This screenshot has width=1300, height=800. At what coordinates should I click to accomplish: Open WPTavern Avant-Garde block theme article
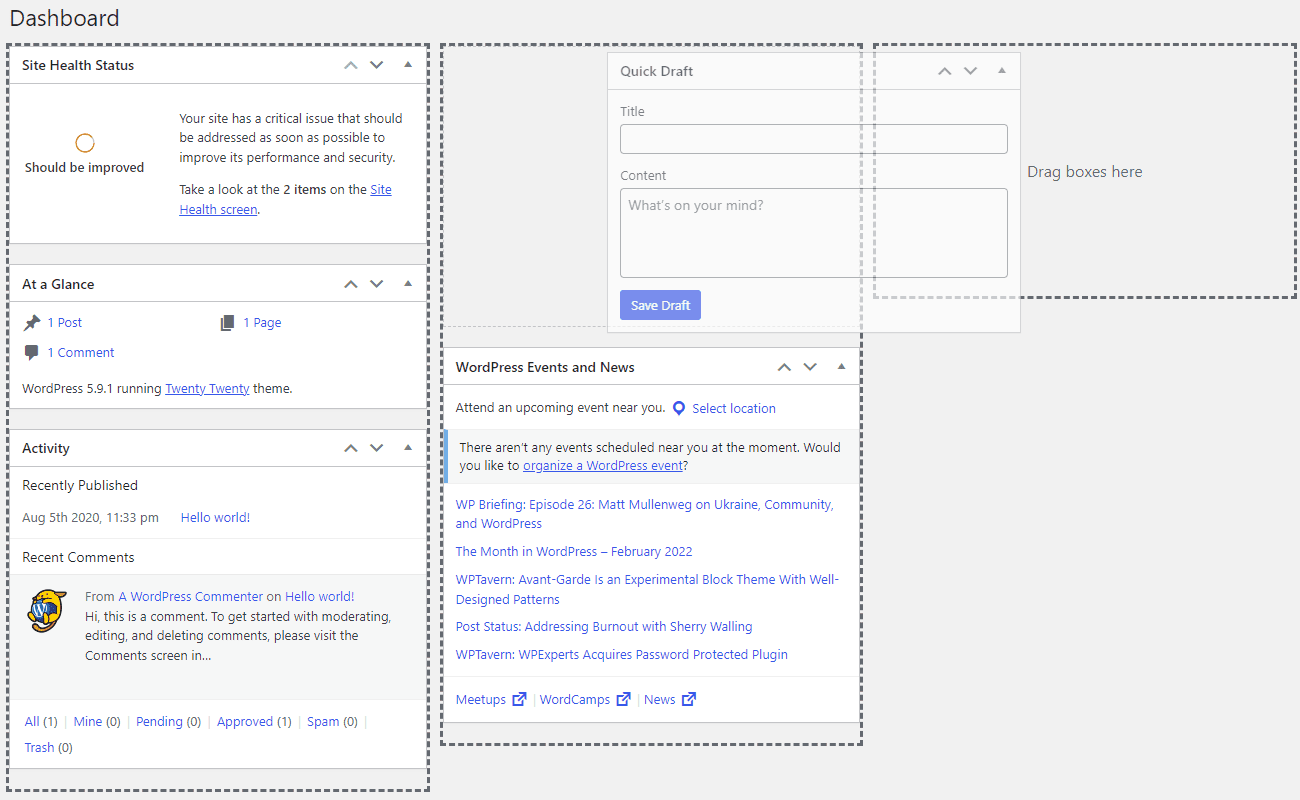pyautogui.click(x=648, y=589)
